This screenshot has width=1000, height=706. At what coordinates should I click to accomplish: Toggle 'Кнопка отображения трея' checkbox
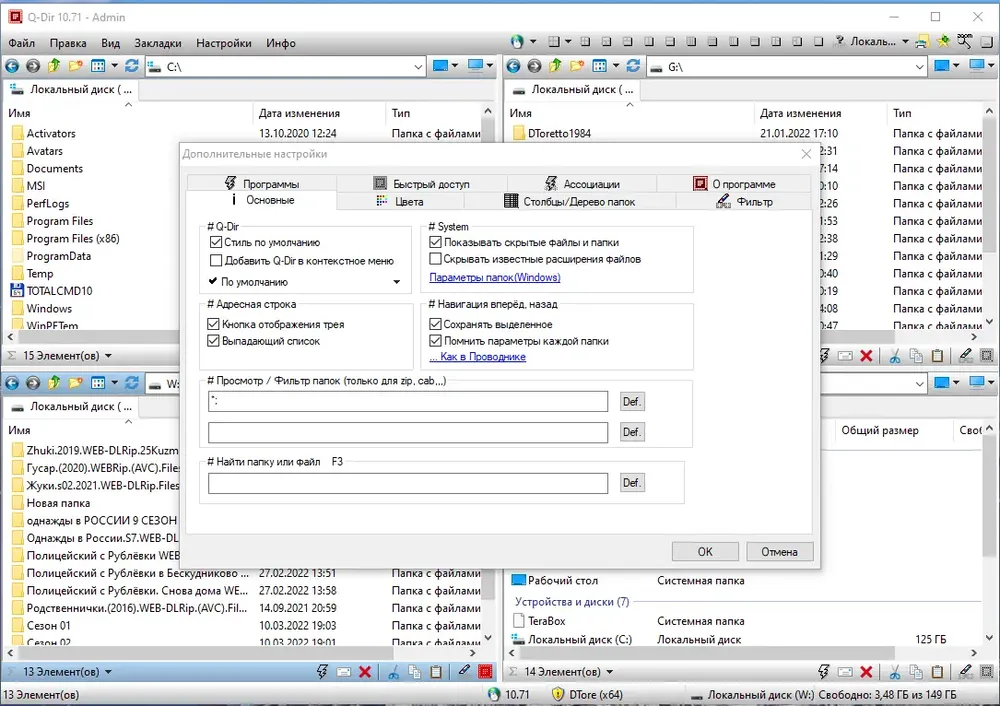point(214,324)
